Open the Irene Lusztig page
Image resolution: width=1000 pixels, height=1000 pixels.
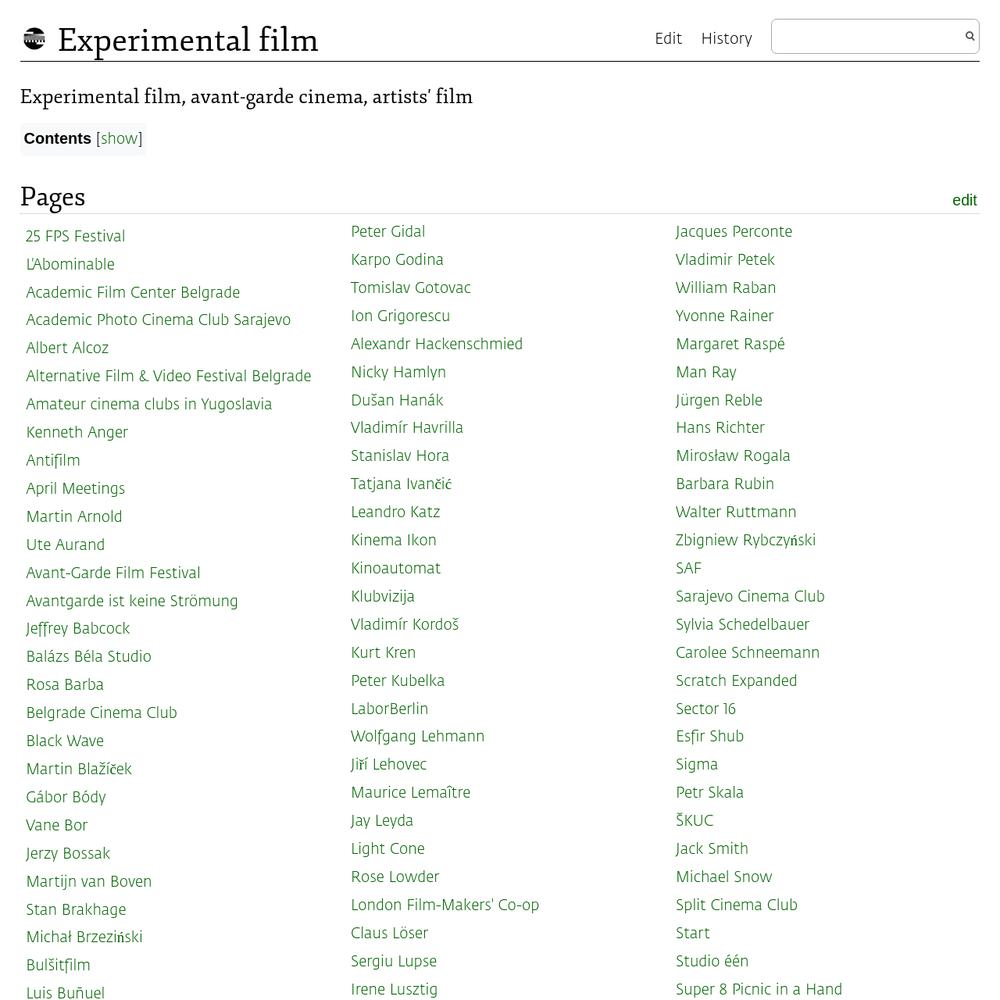[x=394, y=989]
